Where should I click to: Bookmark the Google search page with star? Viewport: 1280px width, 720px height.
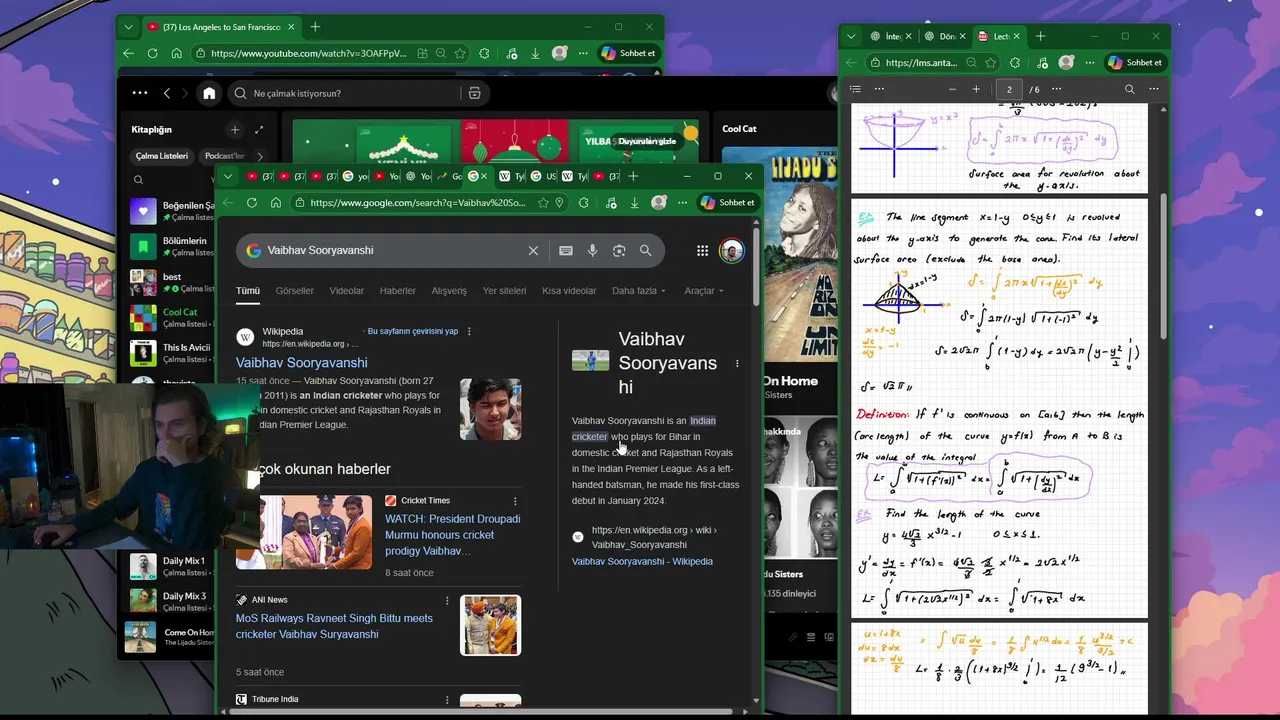click(543, 203)
